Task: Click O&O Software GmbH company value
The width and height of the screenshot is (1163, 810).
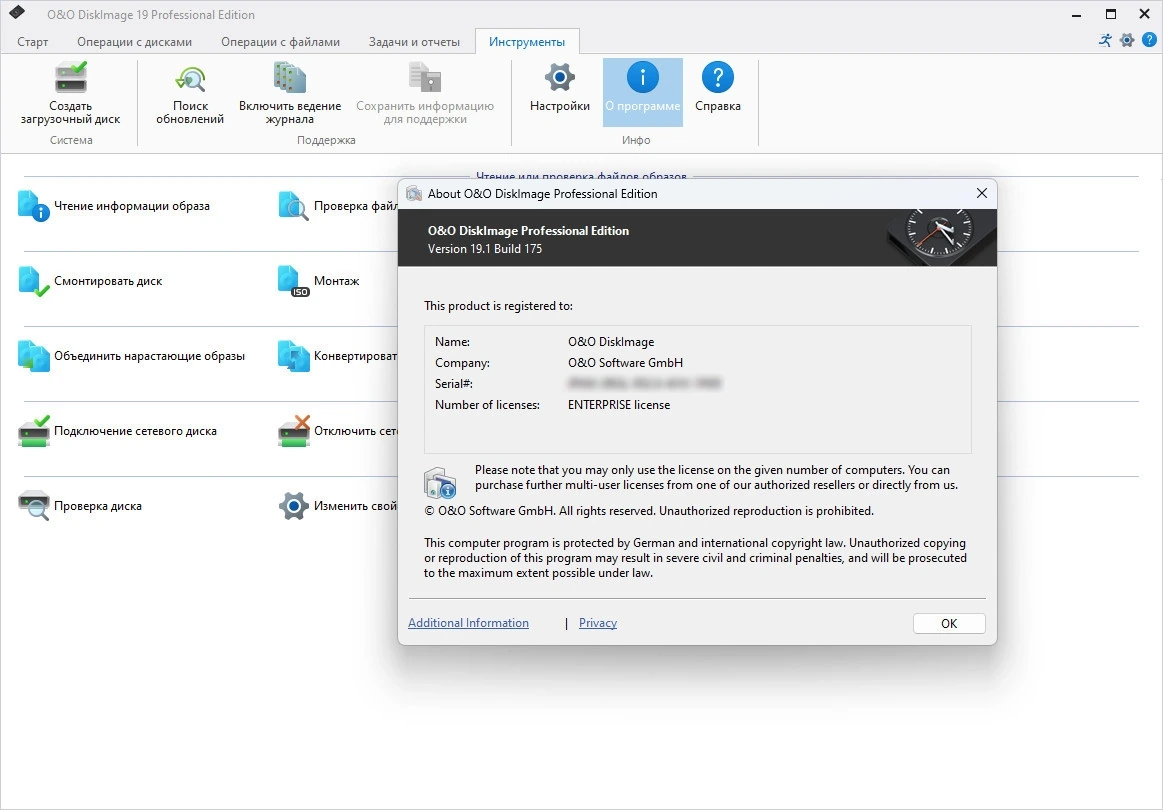Action: (625, 363)
